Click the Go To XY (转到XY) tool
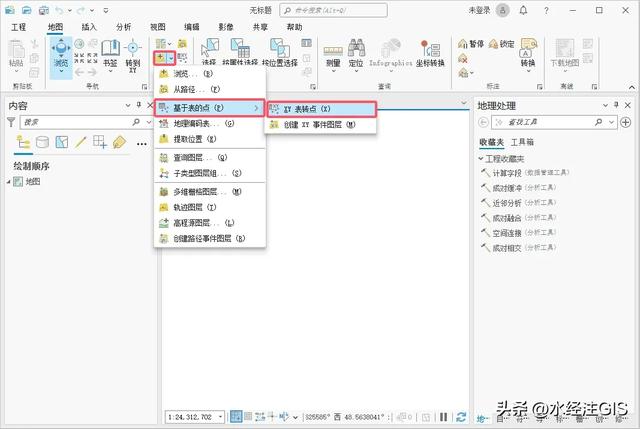The image size is (640, 429). click(133, 55)
